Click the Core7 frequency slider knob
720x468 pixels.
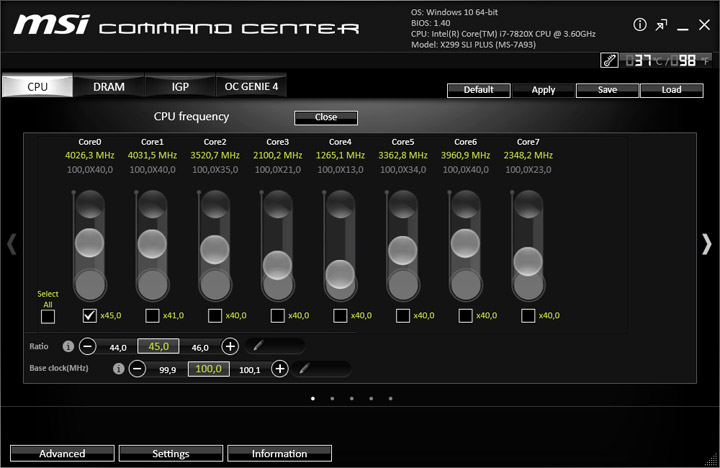pyautogui.click(x=528, y=261)
